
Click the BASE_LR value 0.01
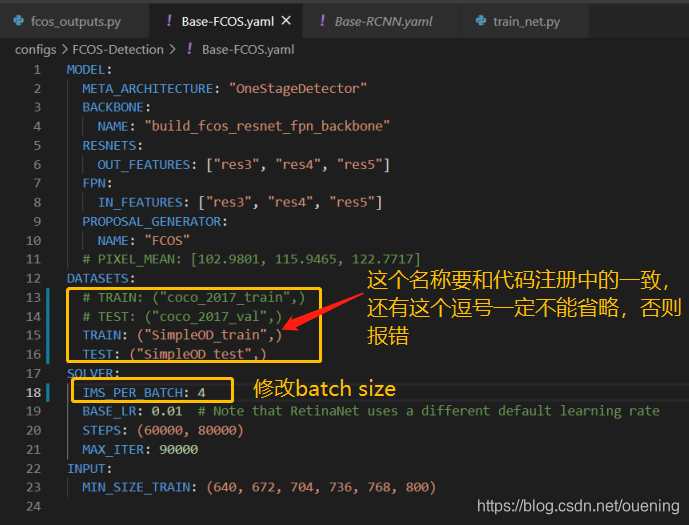coord(167,411)
